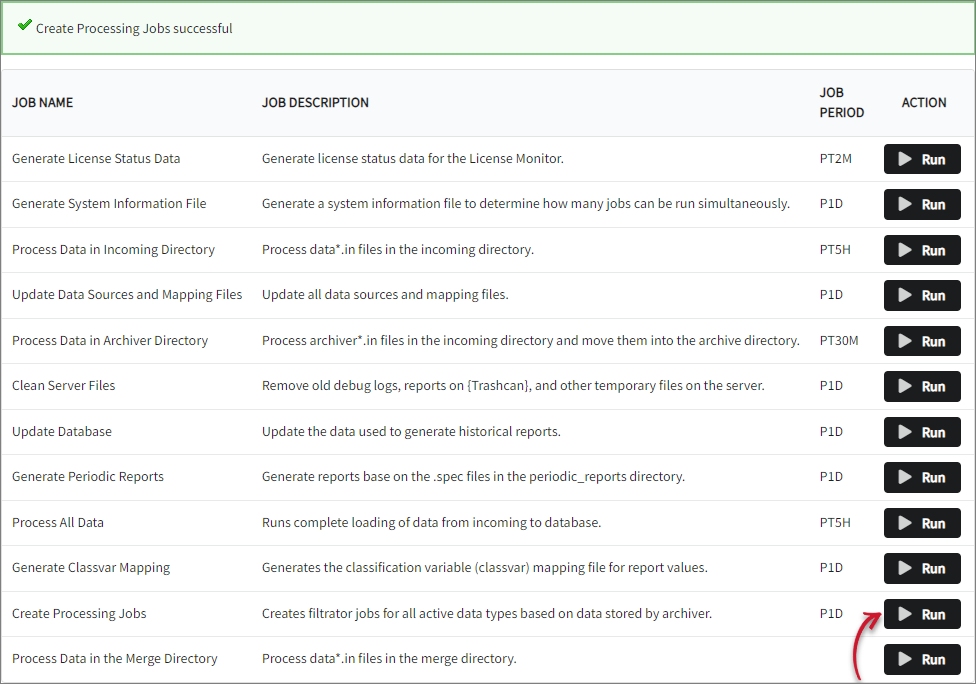Image resolution: width=976 pixels, height=684 pixels.
Task: Open the Create Processing Jobs job
Action: tap(79, 613)
